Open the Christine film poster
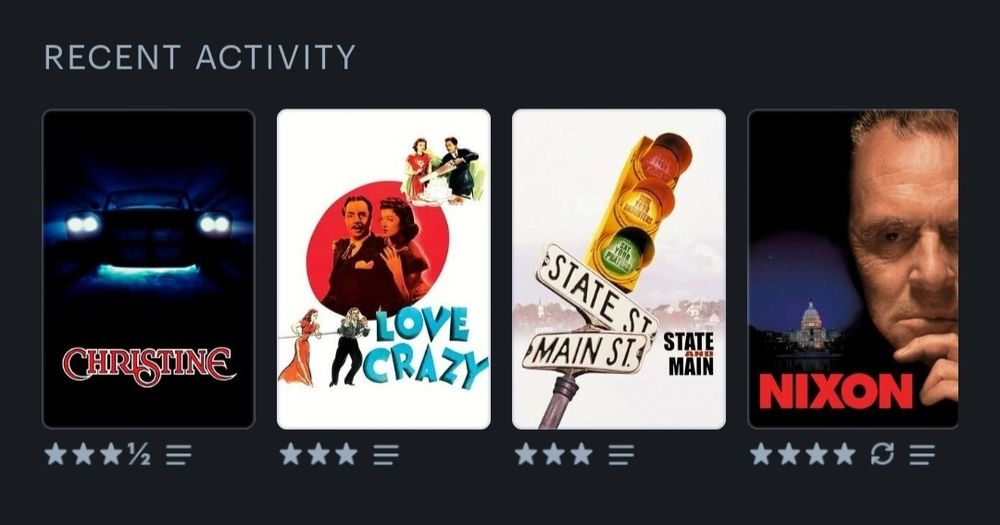 coord(149,269)
